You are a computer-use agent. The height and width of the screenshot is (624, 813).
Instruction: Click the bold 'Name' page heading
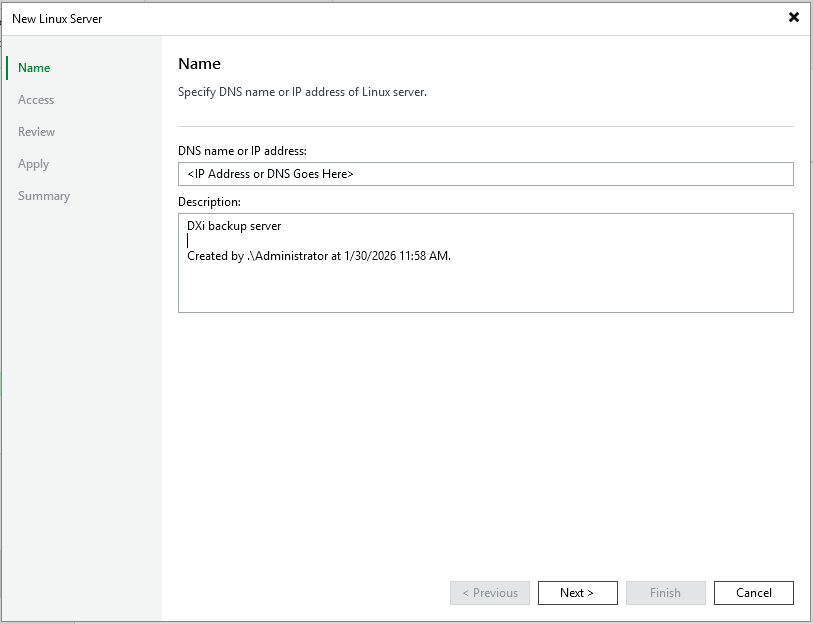(199, 64)
